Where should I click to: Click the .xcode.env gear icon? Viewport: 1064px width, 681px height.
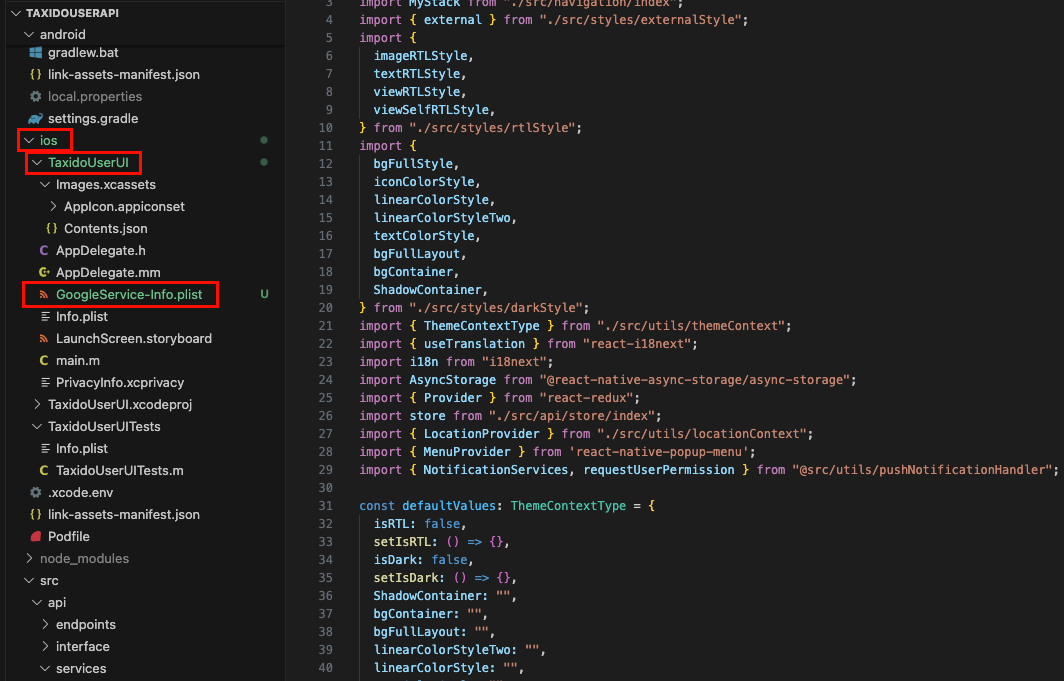(x=36, y=493)
